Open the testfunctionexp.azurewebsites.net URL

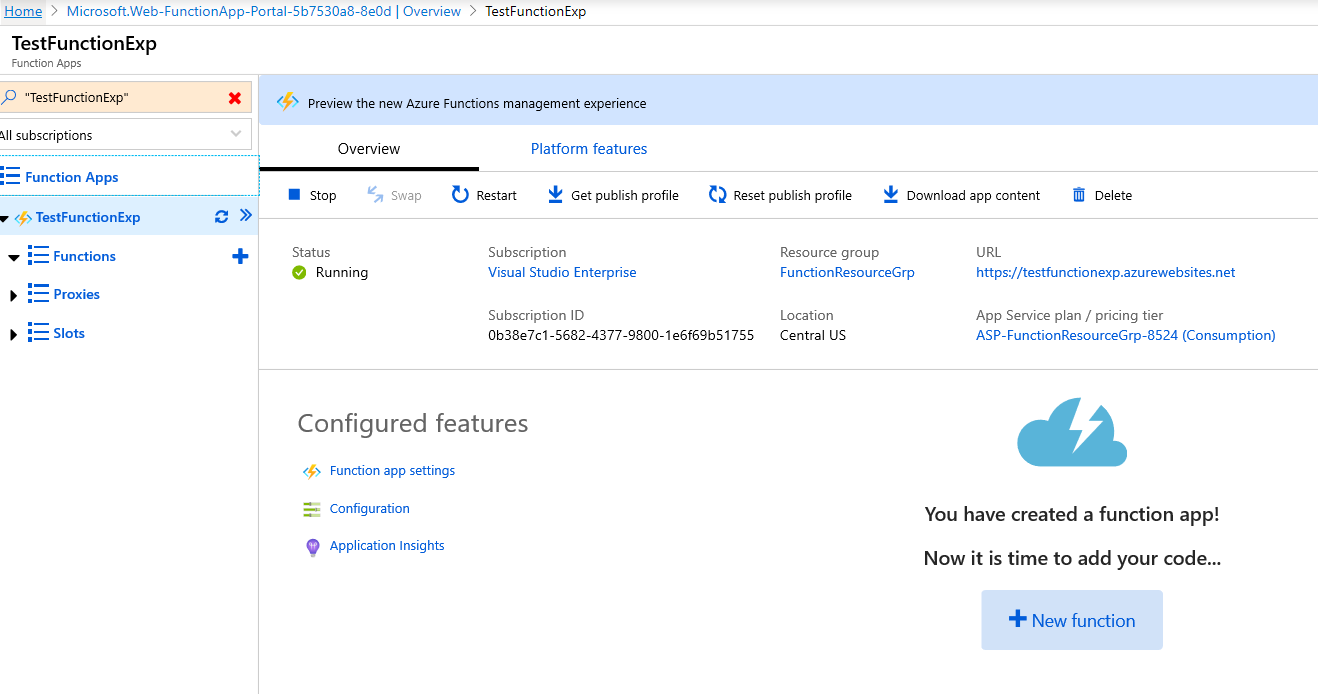(1106, 272)
